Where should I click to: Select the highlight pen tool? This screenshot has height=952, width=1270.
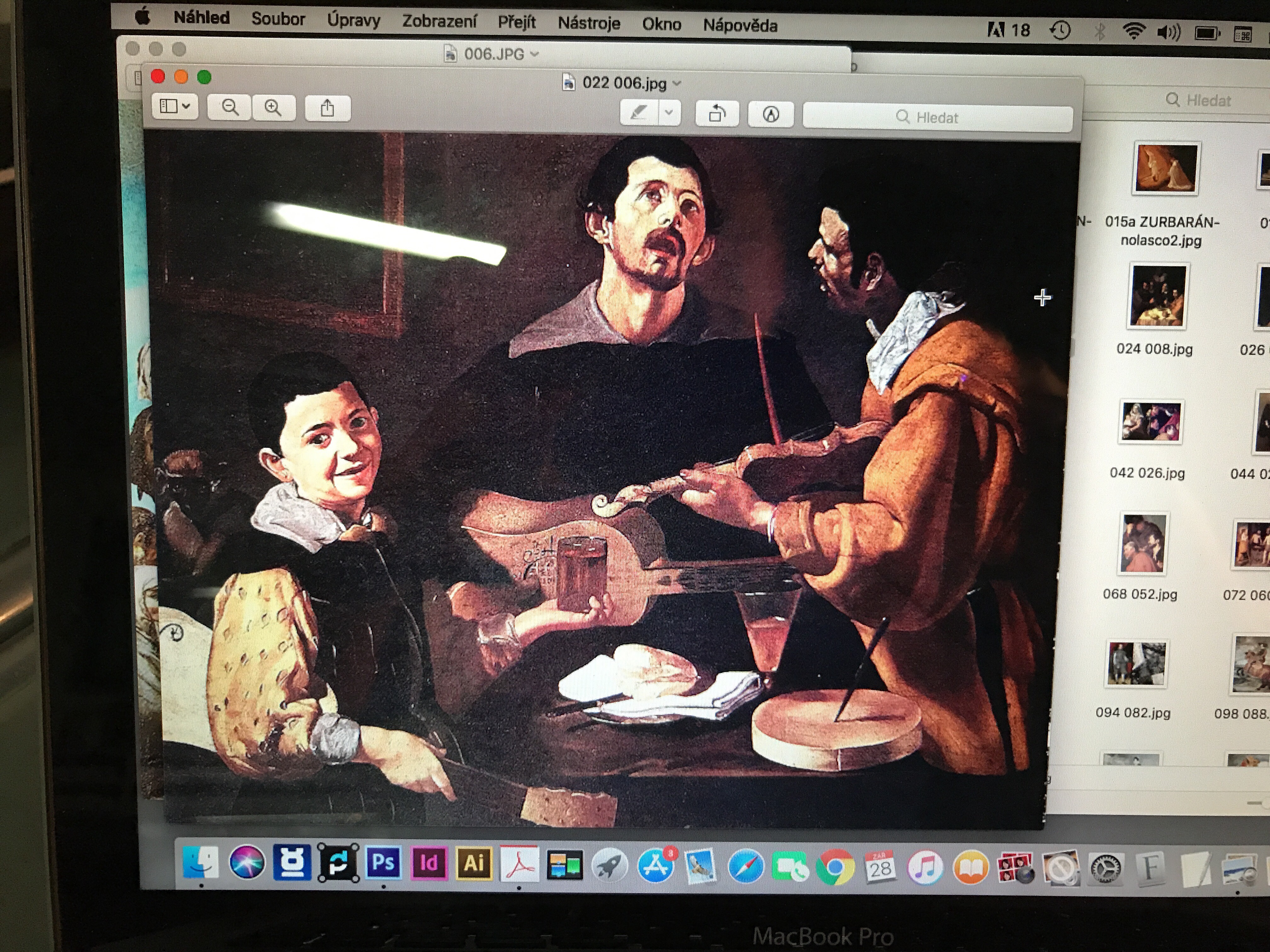639,112
